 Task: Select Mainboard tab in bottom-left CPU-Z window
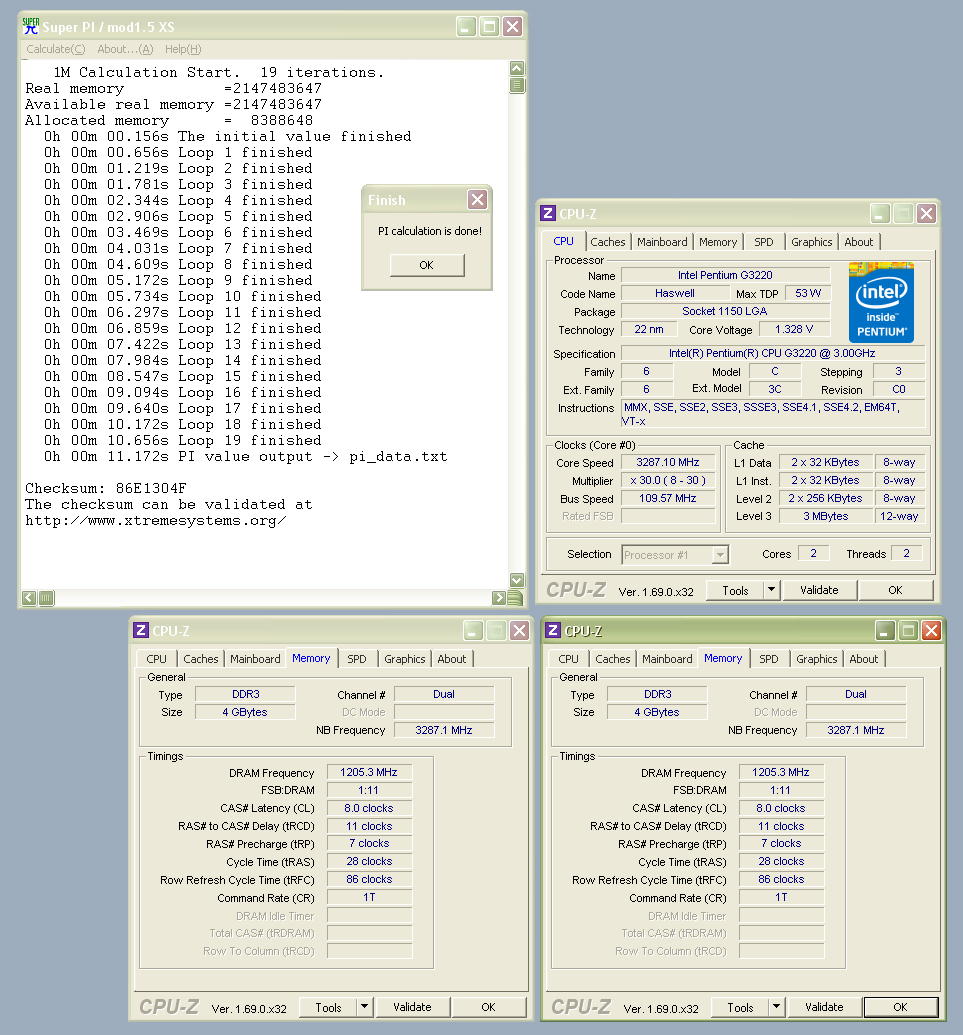[255, 659]
